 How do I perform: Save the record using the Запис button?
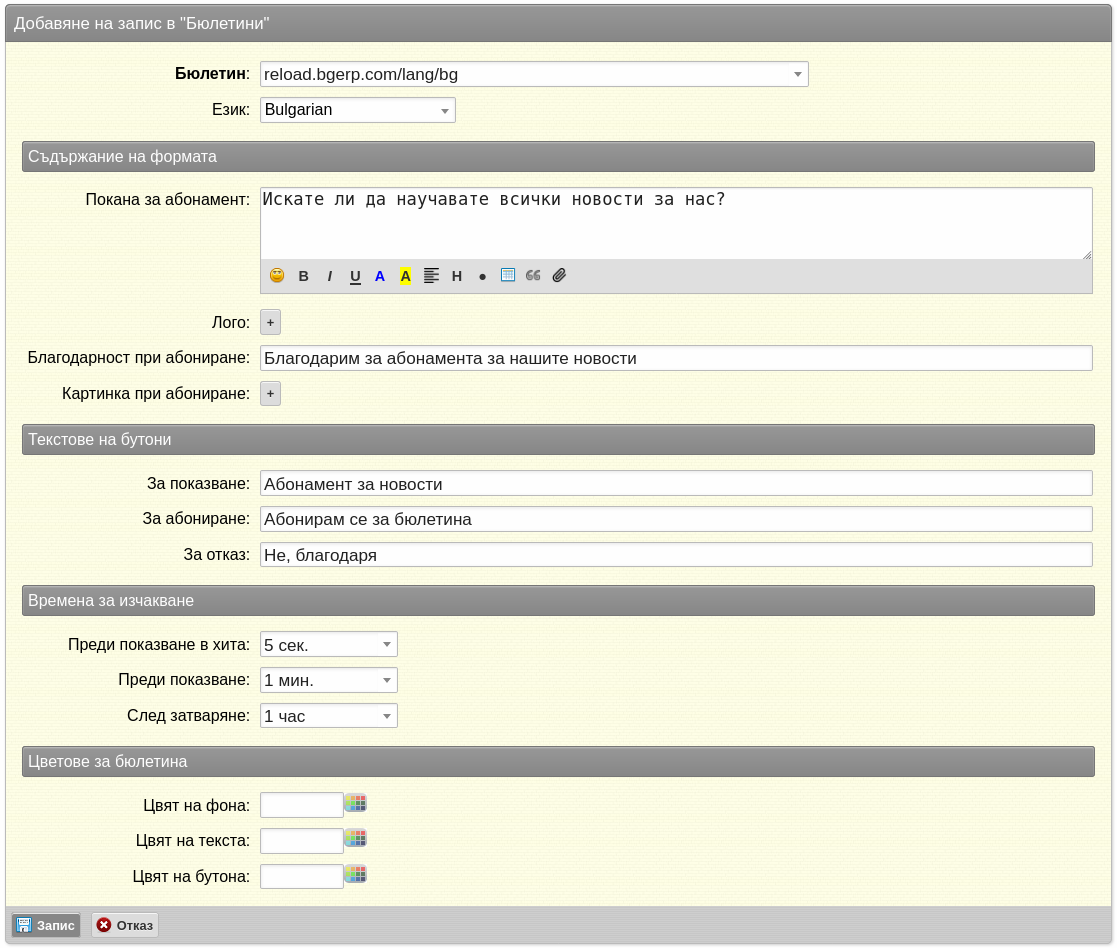(x=46, y=925)
